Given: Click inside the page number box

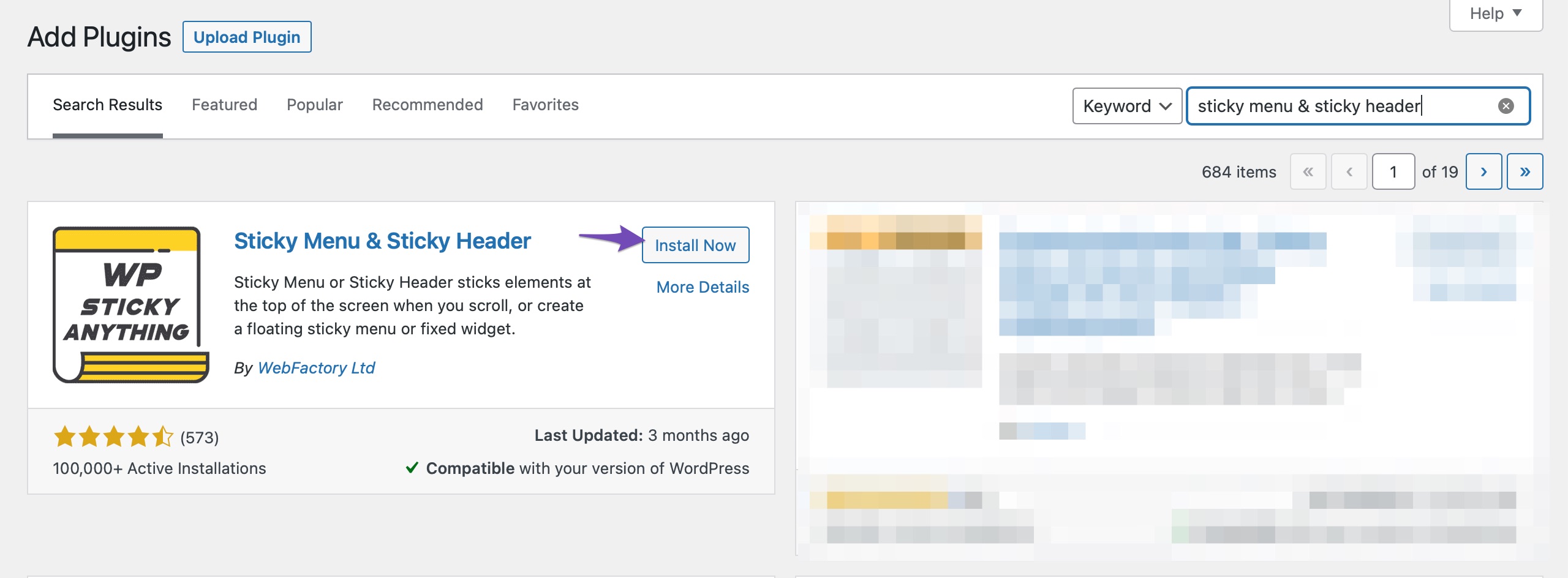Looking at the screenshot, I should (x=1394, y=171).
